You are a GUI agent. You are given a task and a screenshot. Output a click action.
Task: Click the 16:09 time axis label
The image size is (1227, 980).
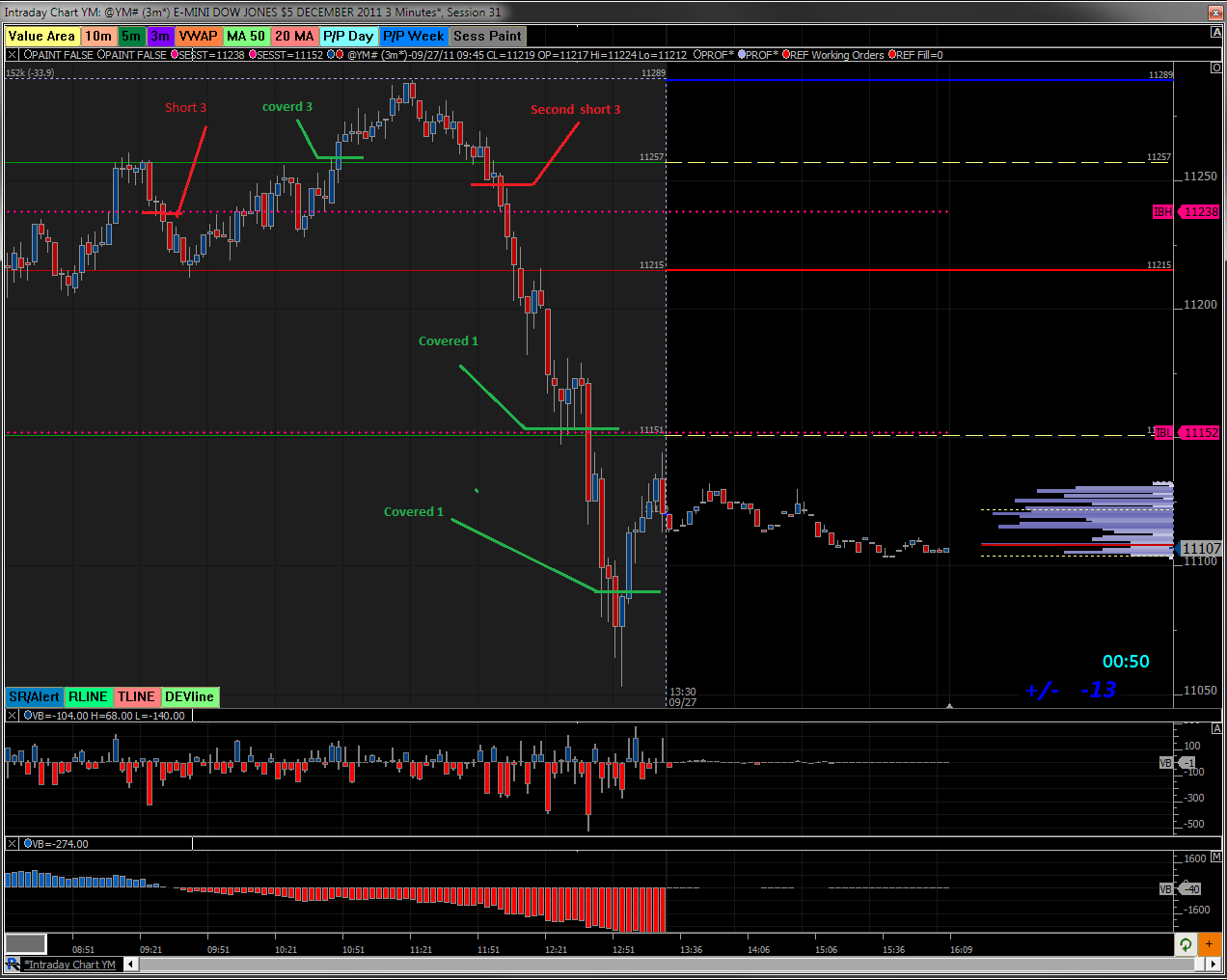click(x=961, y=950)
